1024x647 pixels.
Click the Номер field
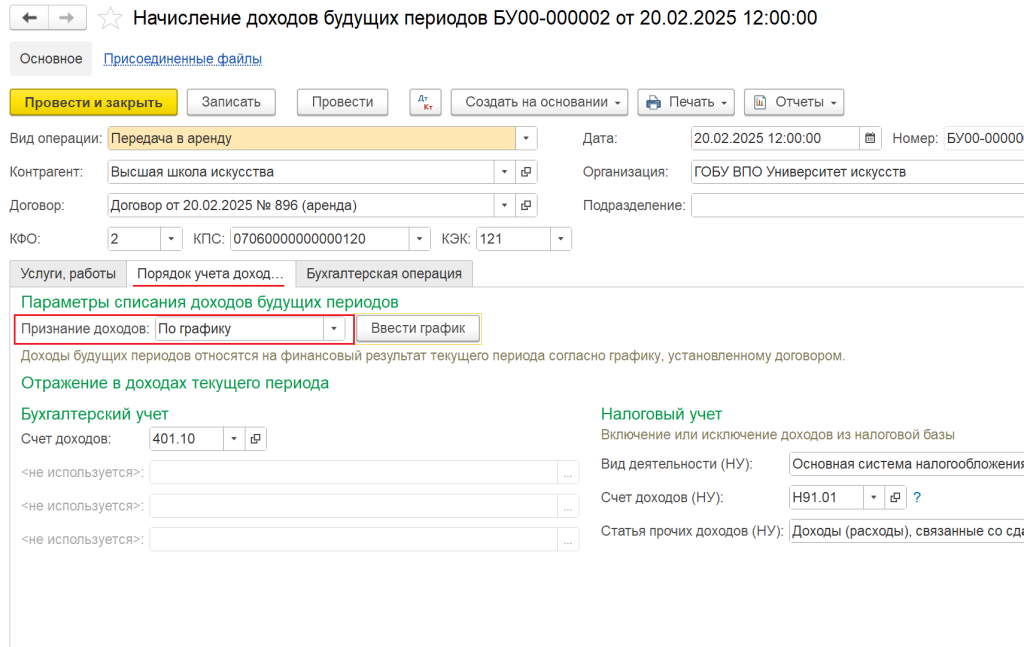click(x=984, y=138)
